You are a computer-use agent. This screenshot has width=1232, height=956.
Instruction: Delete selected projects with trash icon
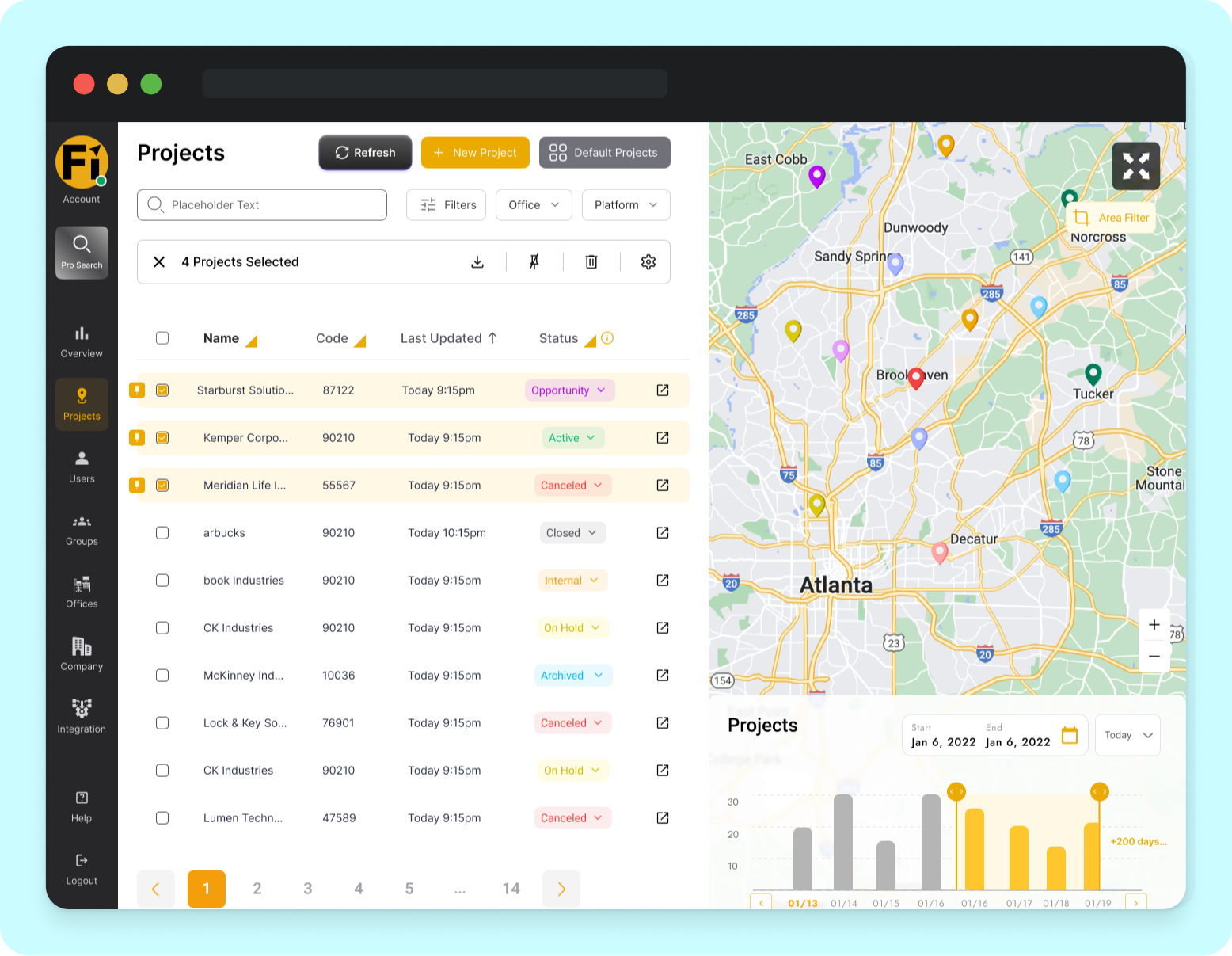(591, 262)
